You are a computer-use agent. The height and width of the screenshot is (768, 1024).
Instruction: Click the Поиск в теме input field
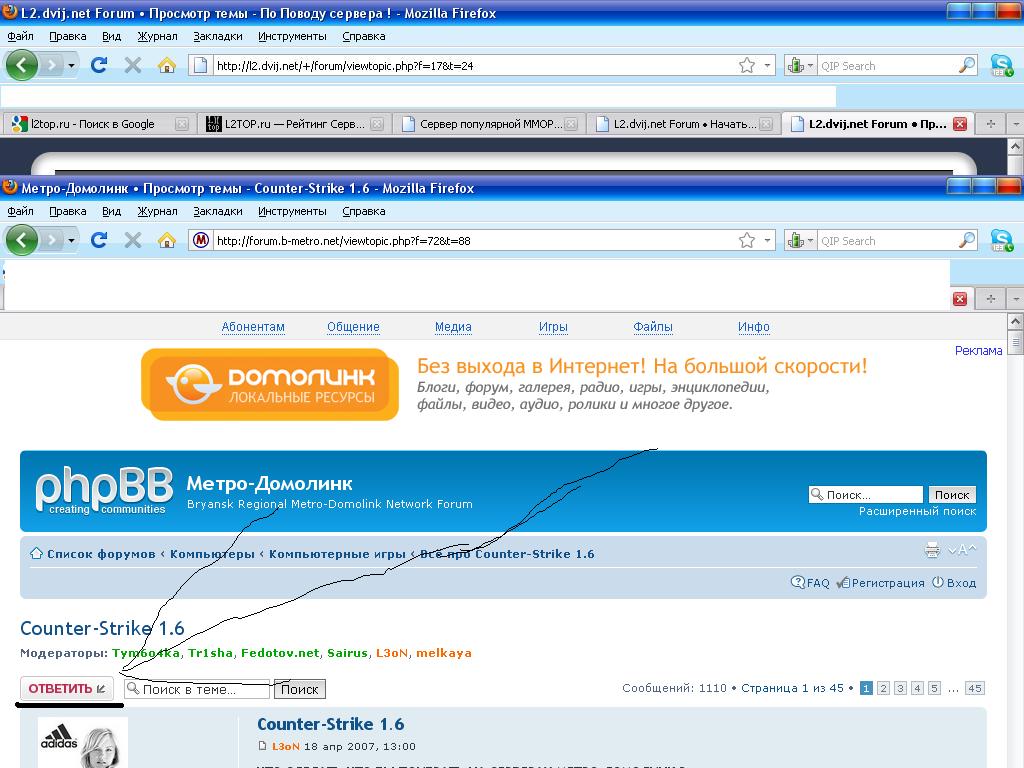point(198,689)
